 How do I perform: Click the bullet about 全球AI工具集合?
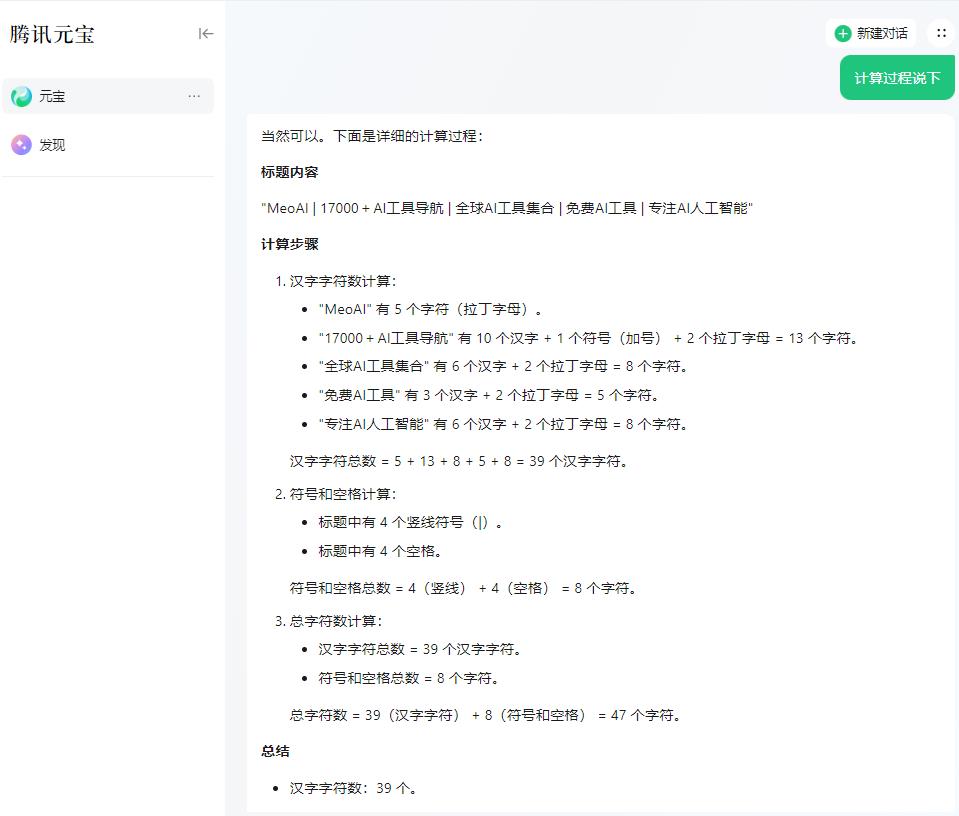tap(503, 366)
